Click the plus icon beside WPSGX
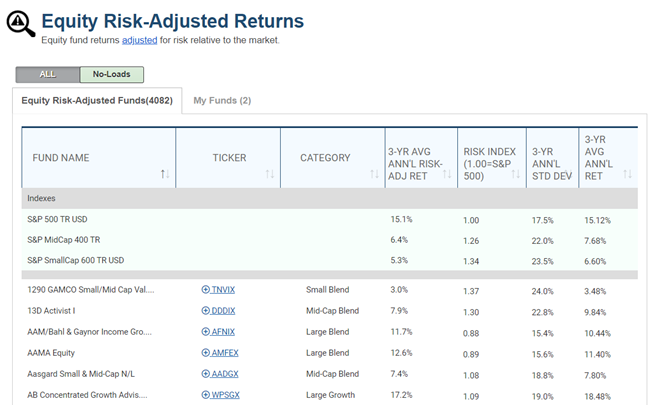Screen dimensions: 655x405 [206, 395]
